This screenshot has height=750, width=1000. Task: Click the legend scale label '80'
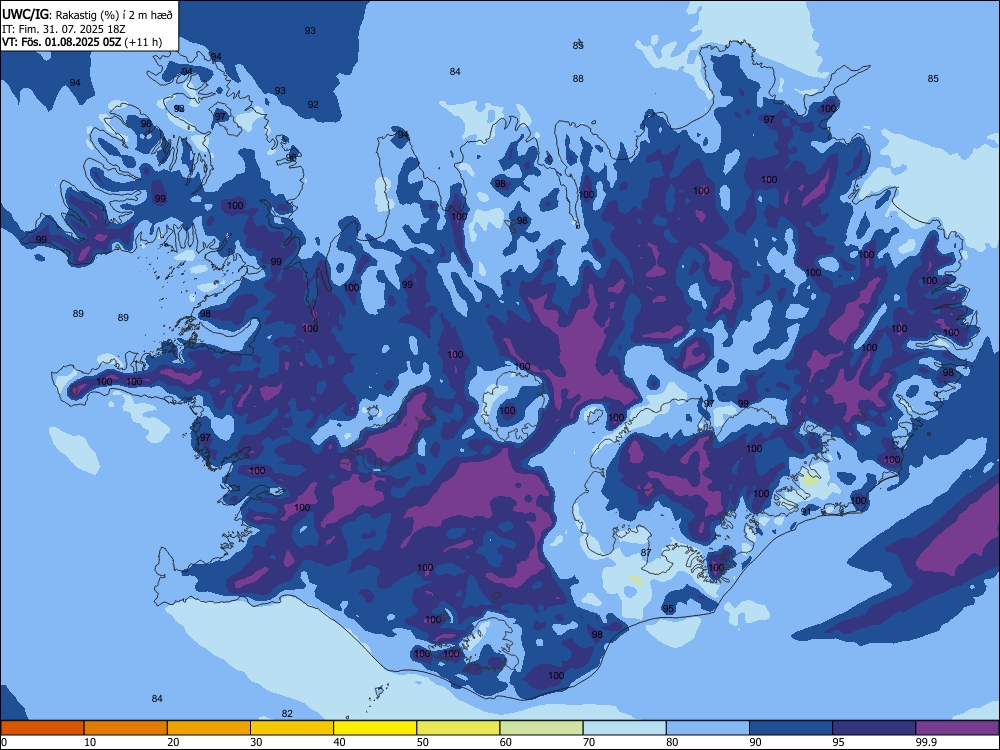[x=672, y=742]
